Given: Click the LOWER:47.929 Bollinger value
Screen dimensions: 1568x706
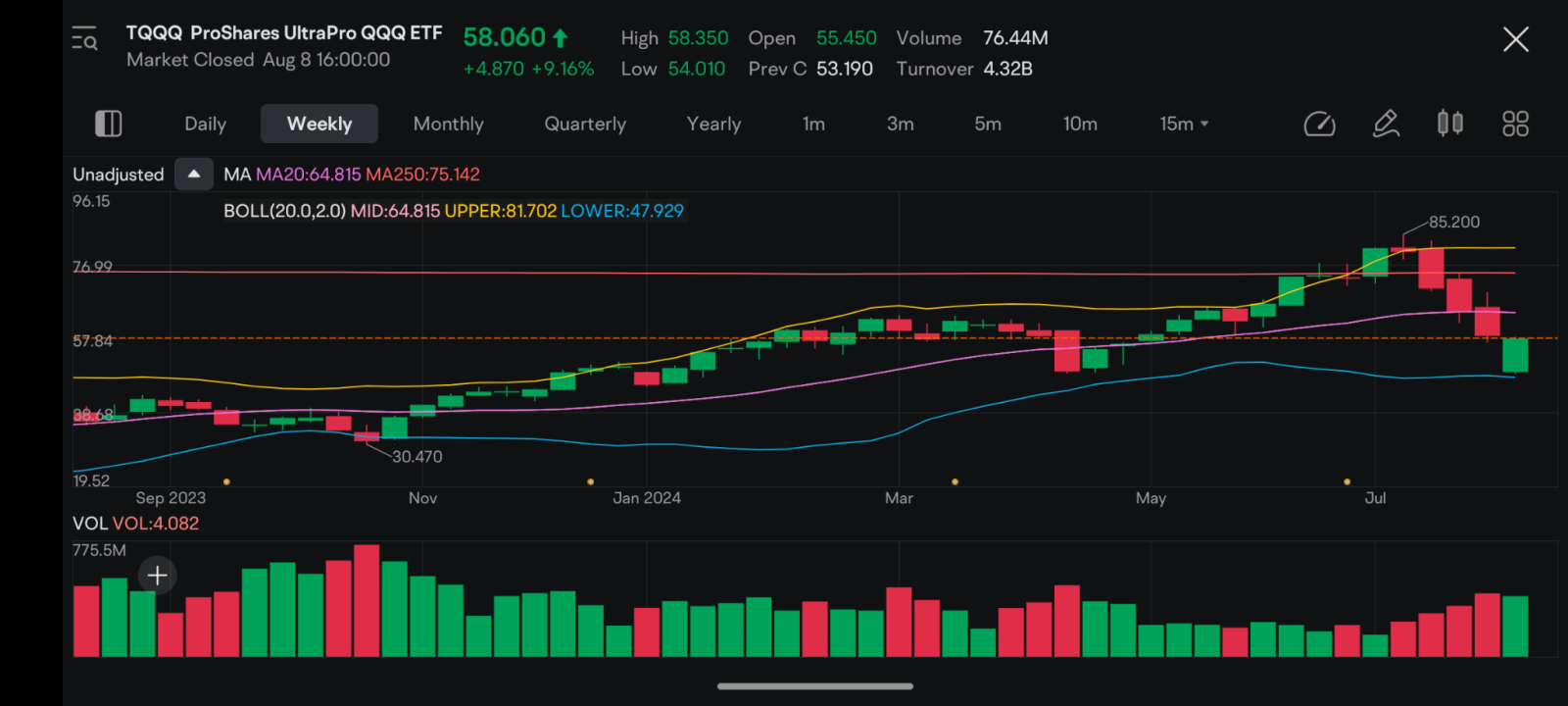Looking at the screenshot, I should coord(622,211).
